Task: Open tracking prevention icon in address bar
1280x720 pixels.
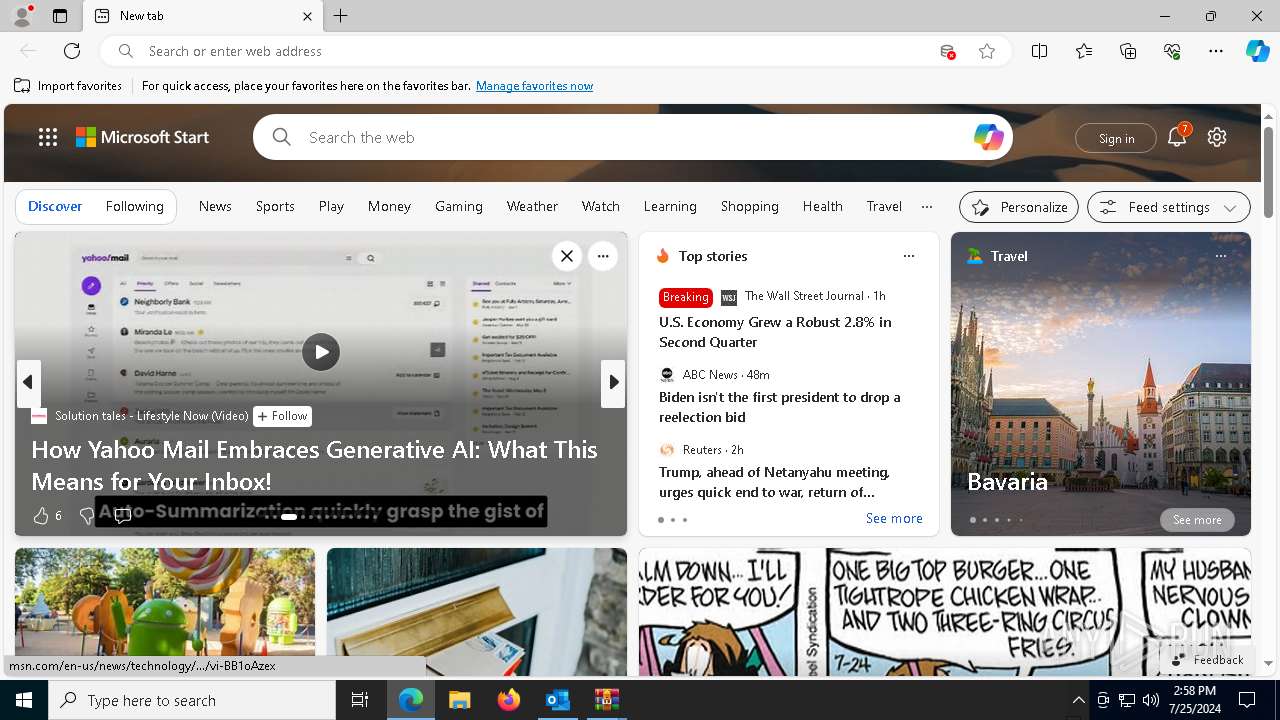Action: (x=947, y=51)
